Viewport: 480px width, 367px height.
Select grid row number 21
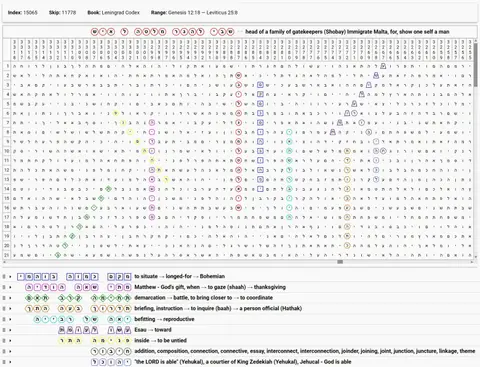[7, 255]
